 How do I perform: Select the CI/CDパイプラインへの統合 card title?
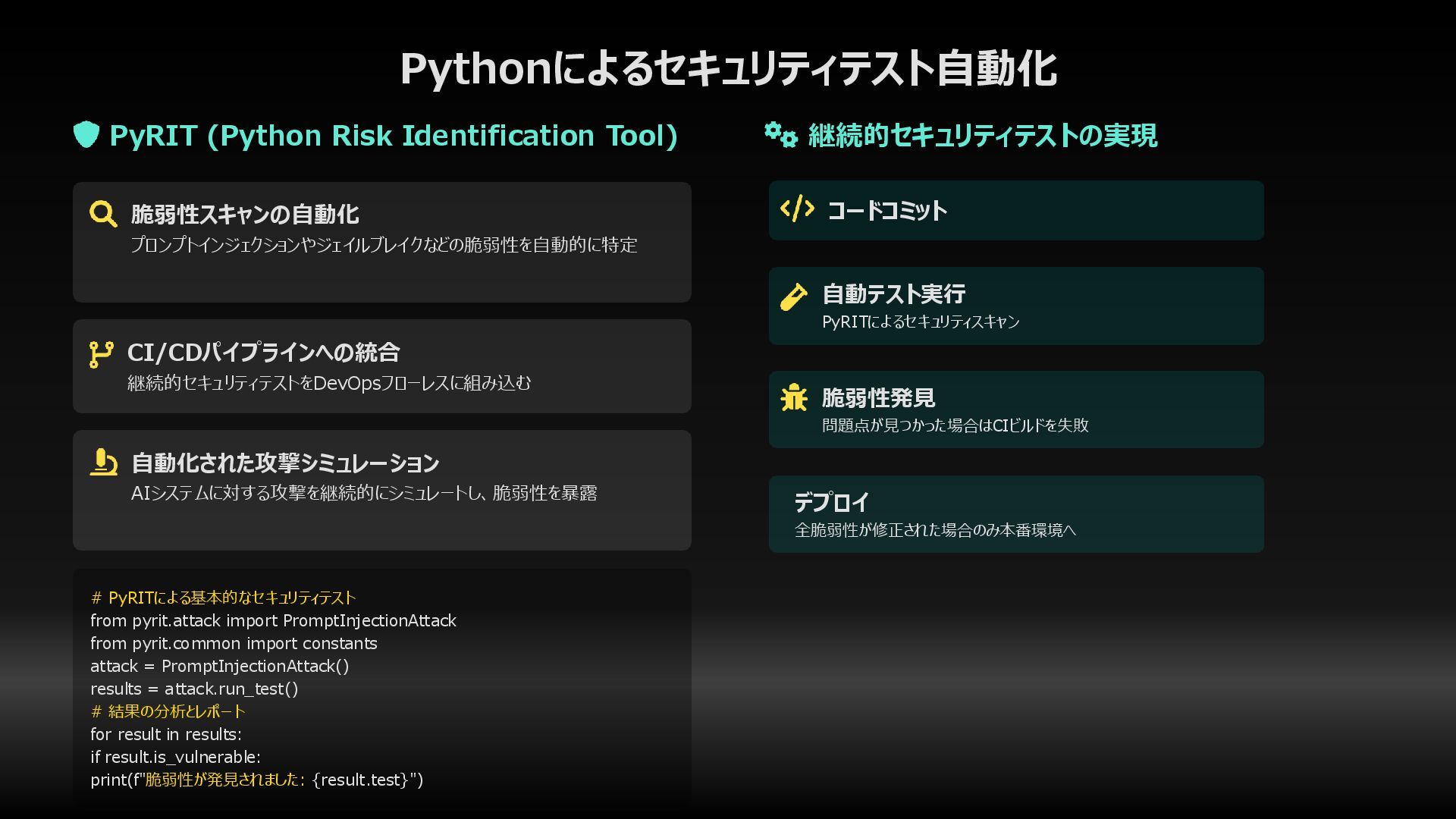[x=263, y=353]
